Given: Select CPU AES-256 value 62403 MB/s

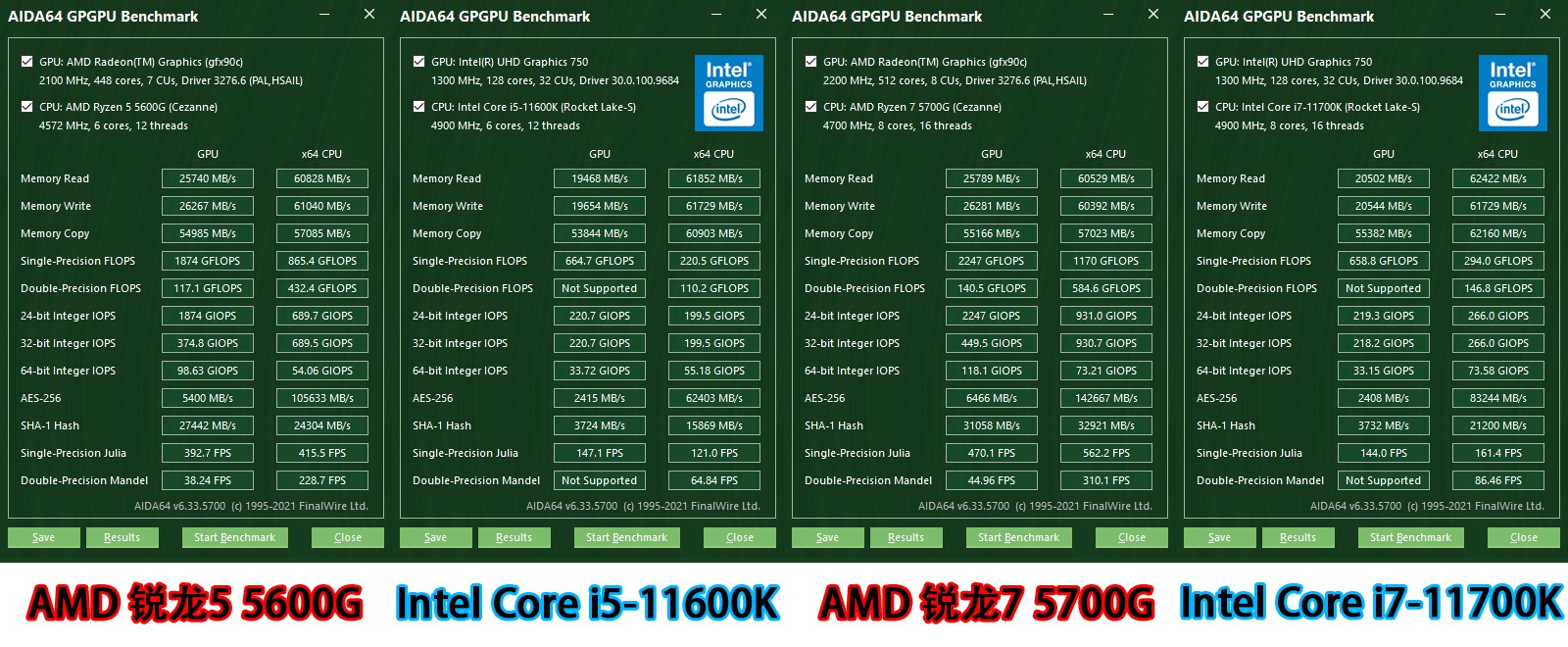Looking at the screenshot, I should click(714, 398).
